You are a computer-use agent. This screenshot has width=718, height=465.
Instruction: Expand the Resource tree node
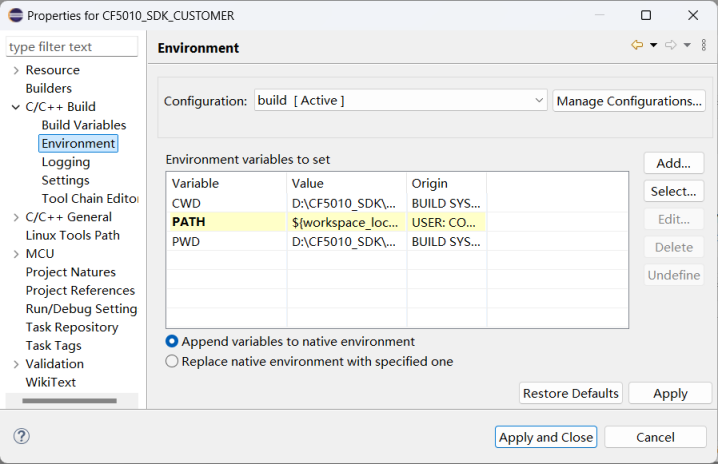click(x=15, y=70)
